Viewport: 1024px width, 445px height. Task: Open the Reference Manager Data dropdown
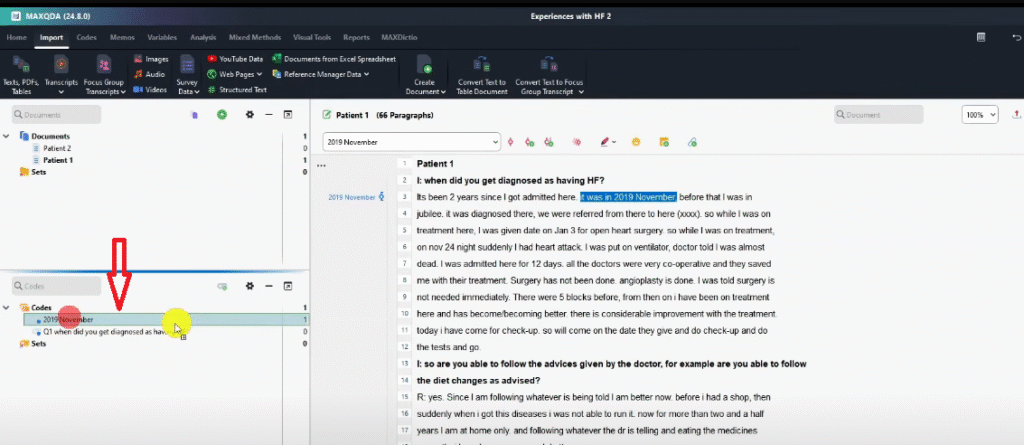point(321,74)
